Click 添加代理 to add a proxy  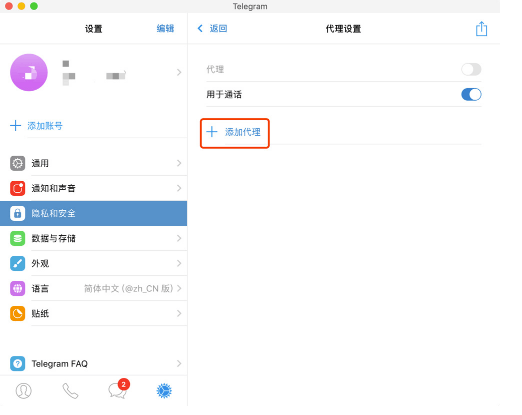243,132
